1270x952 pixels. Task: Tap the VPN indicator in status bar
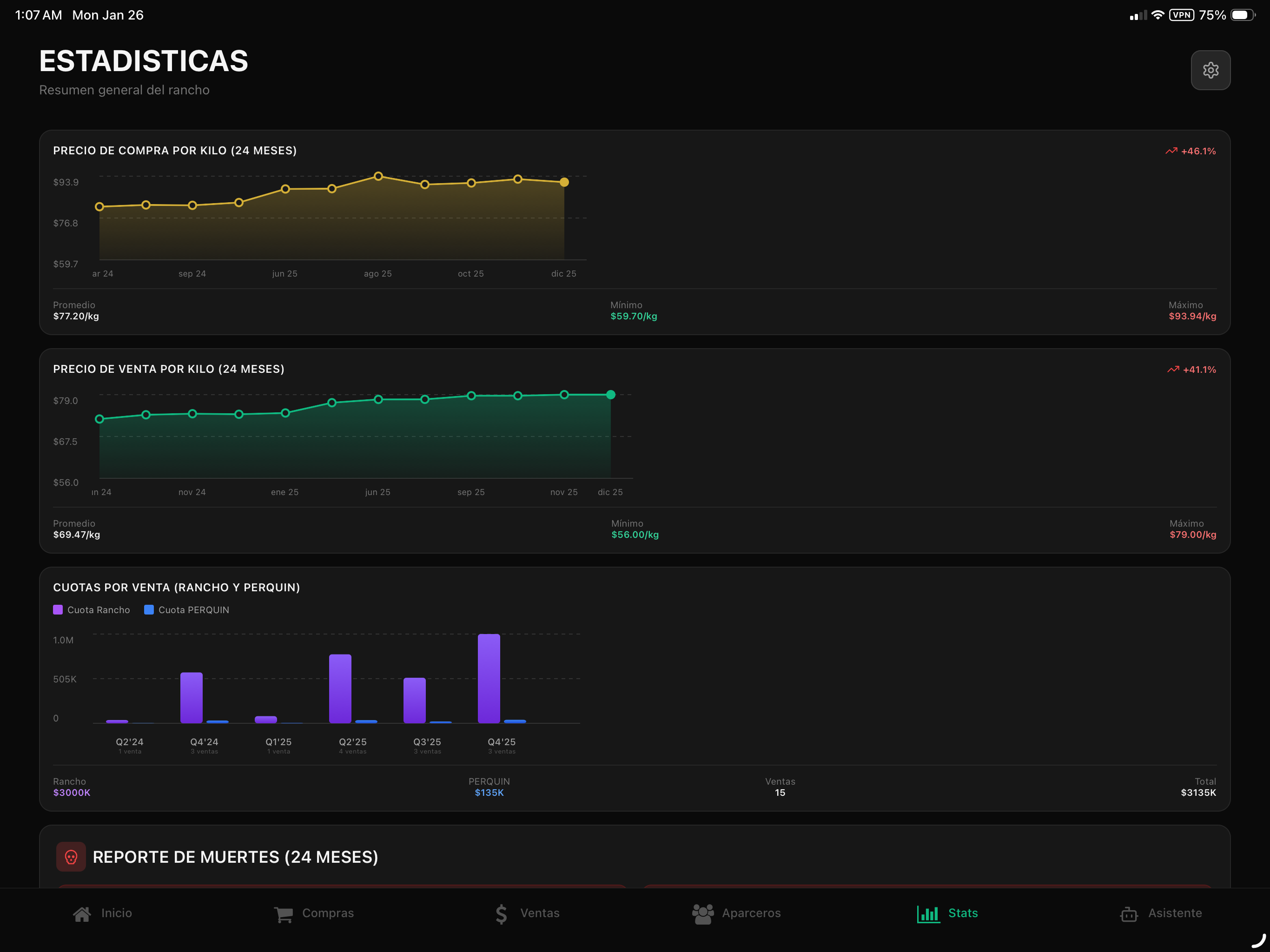[1182, 15]
